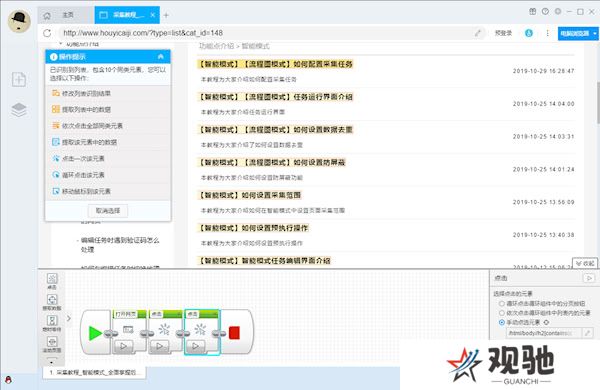The height and width of the screenshot is (390, 600).
Task: Open article 如何设置防屏蔽 link
Action: point(271,162)
